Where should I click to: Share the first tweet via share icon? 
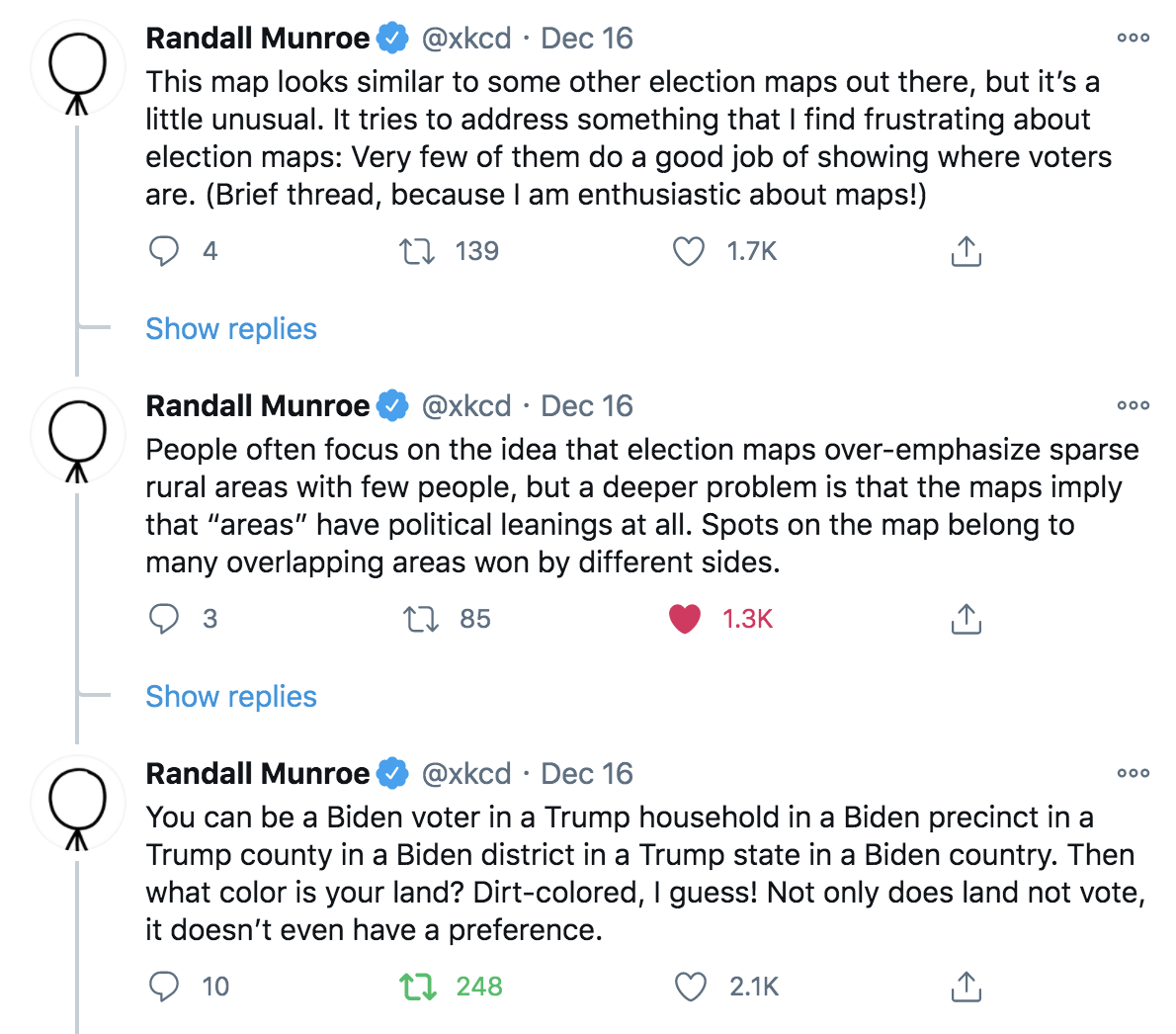coord(966,251)
